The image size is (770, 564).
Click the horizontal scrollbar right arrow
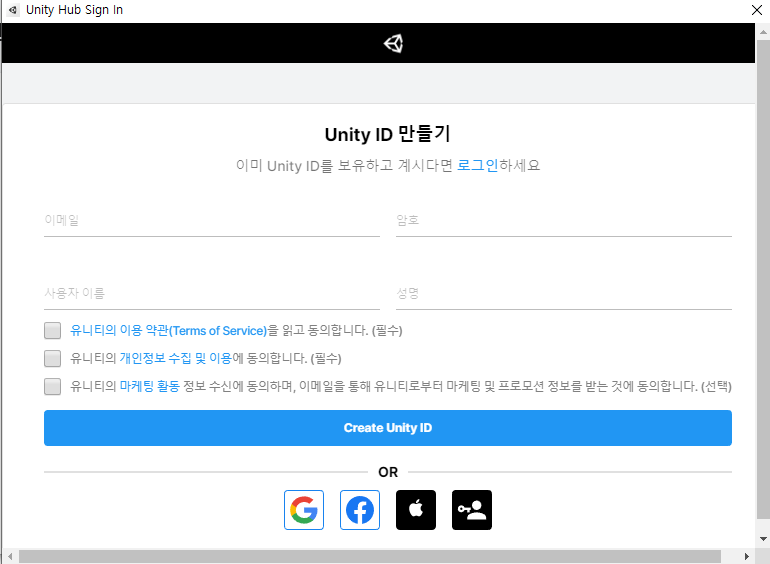[x=746, y=556]
